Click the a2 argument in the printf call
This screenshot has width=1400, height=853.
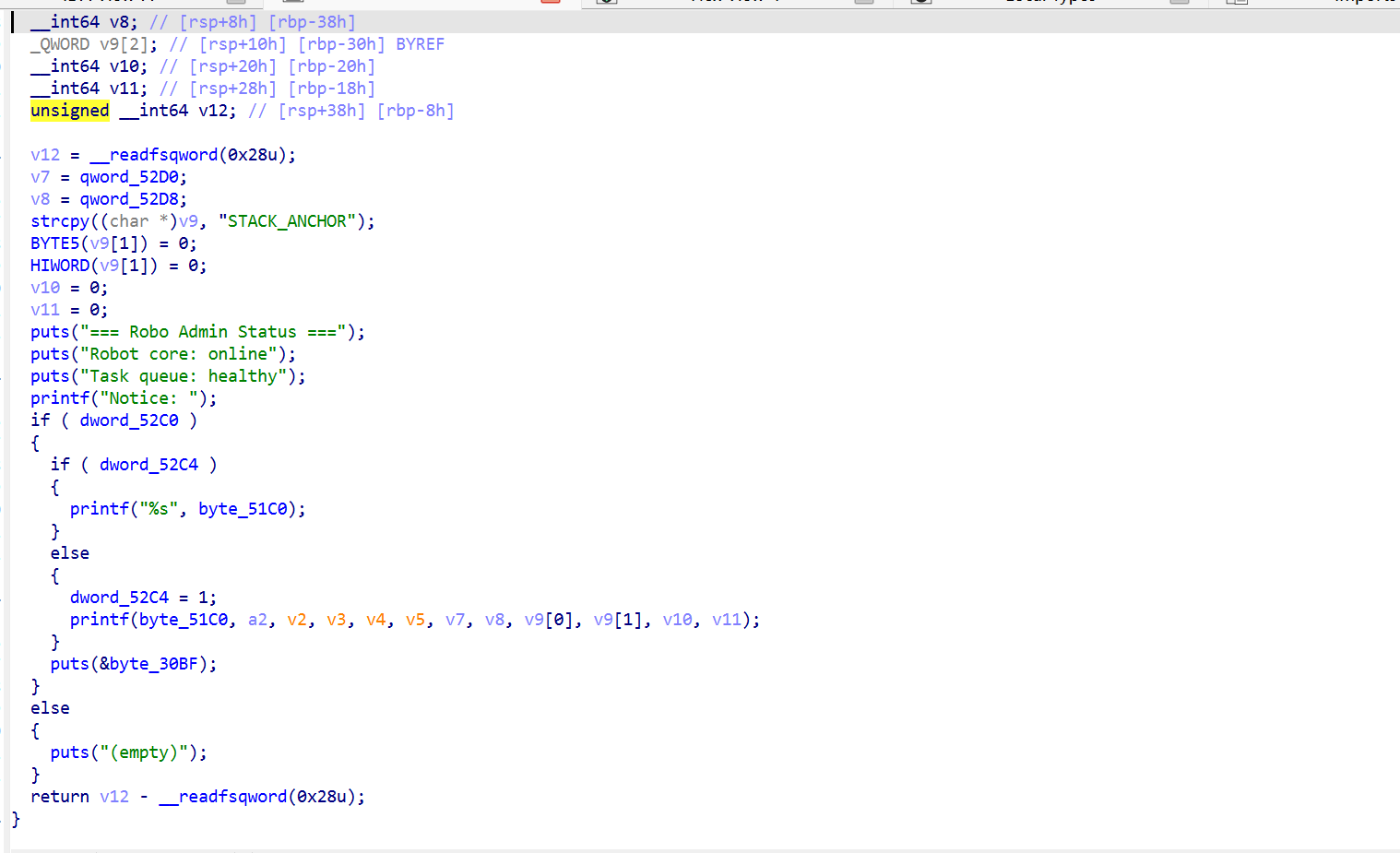coord(258,620)
